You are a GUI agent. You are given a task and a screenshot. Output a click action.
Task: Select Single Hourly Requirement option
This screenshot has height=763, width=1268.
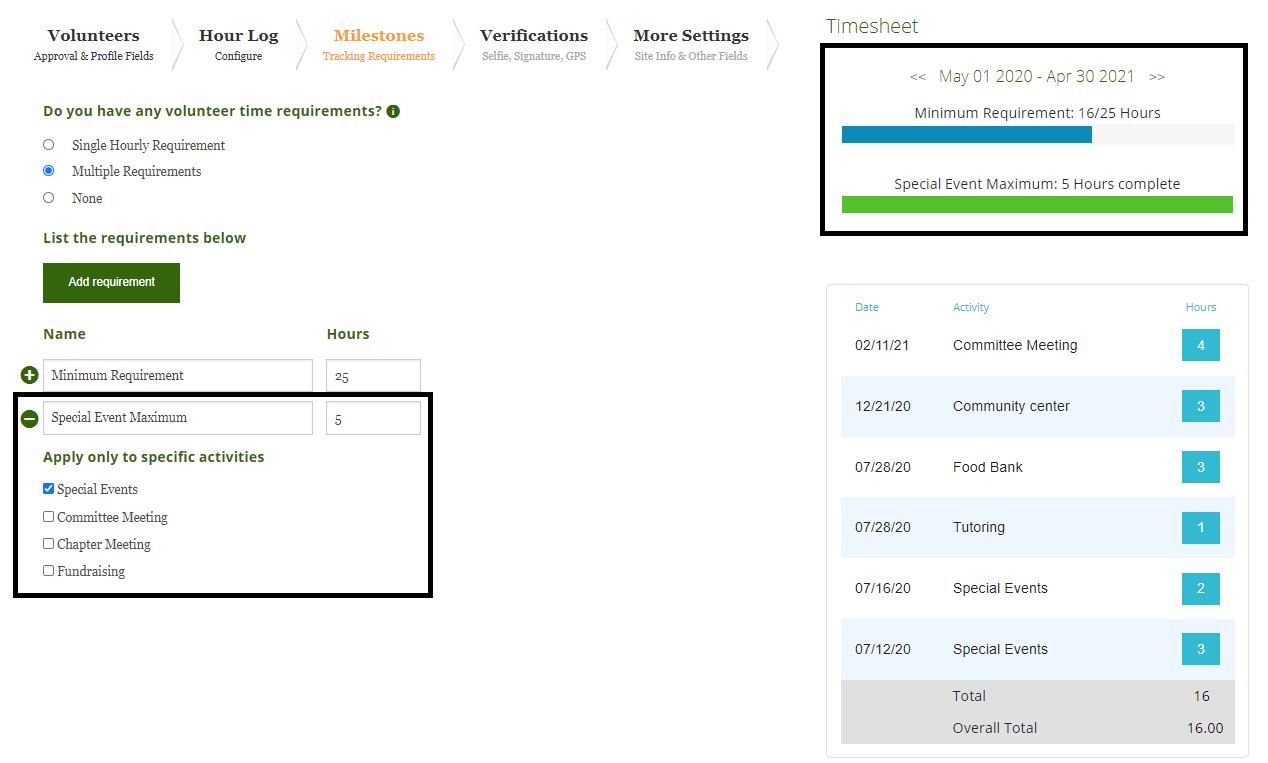click(48, 145)
